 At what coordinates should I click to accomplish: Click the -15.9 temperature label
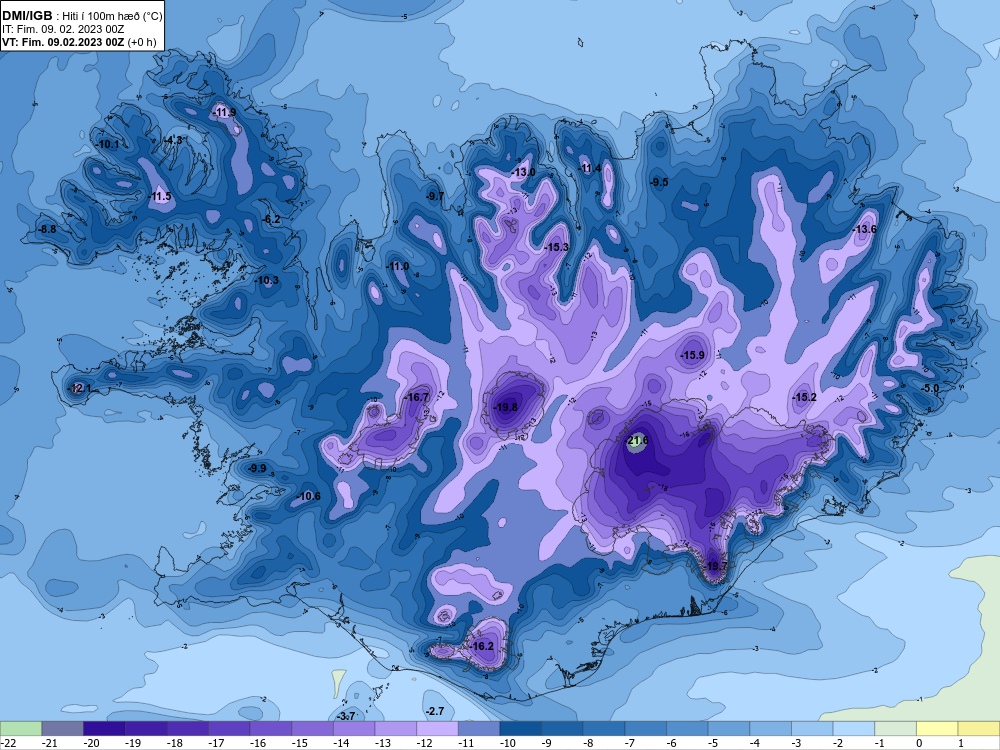tap(693, 355)
